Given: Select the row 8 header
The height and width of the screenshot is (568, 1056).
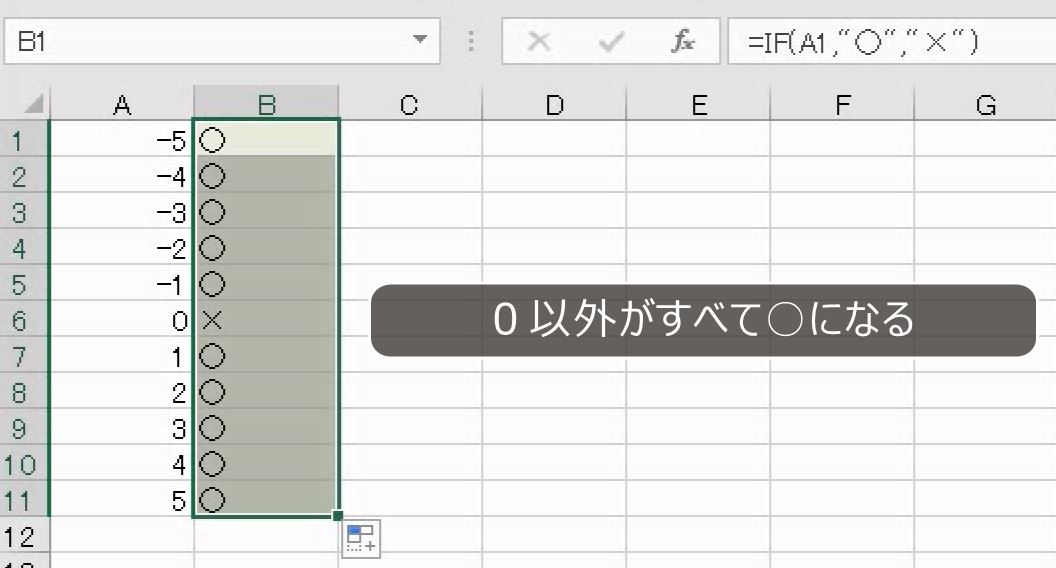Looking at the screenshot, I should click(24, 391).
